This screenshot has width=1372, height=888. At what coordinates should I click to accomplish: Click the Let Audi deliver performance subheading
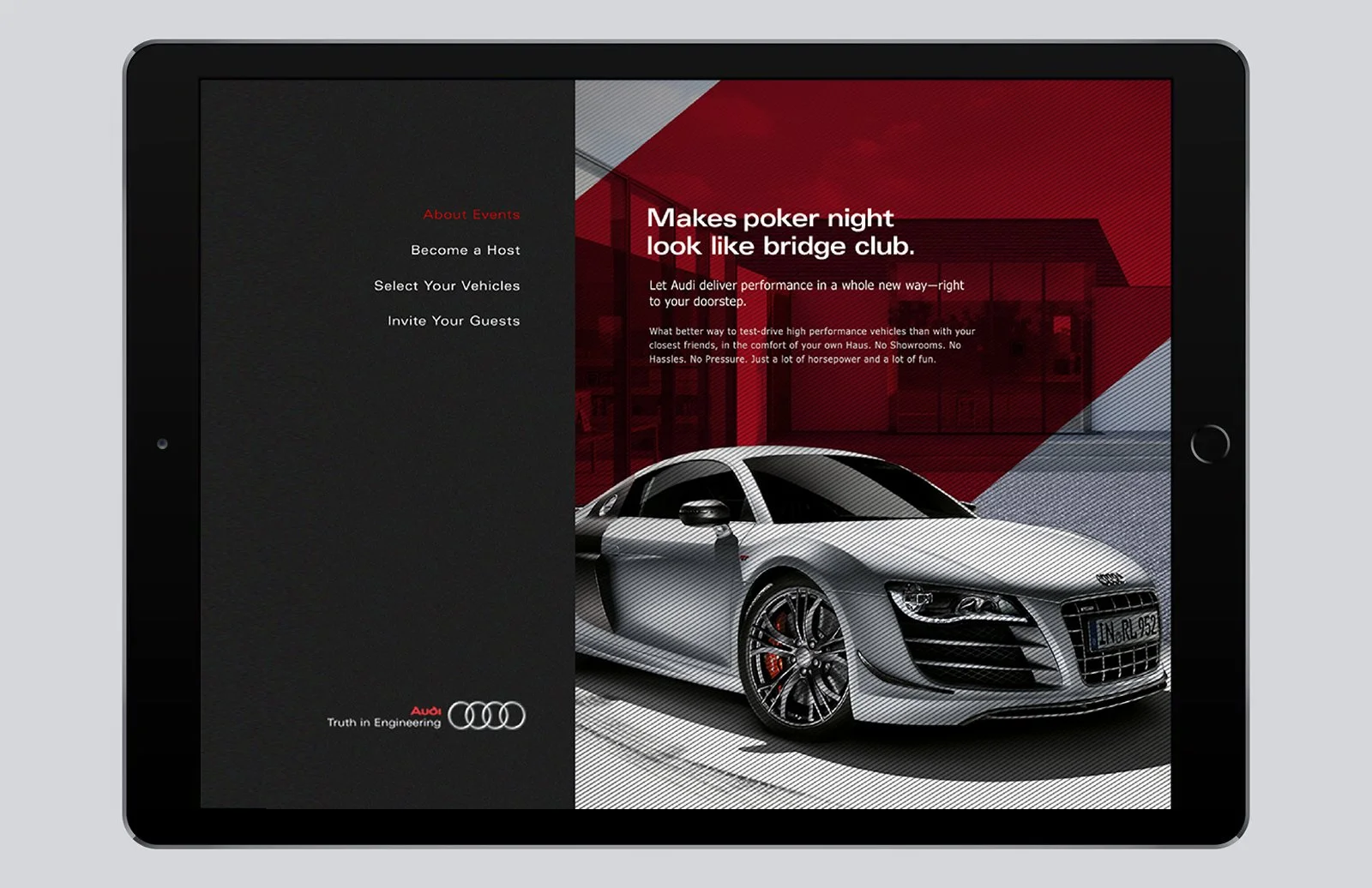click(806, 293)
